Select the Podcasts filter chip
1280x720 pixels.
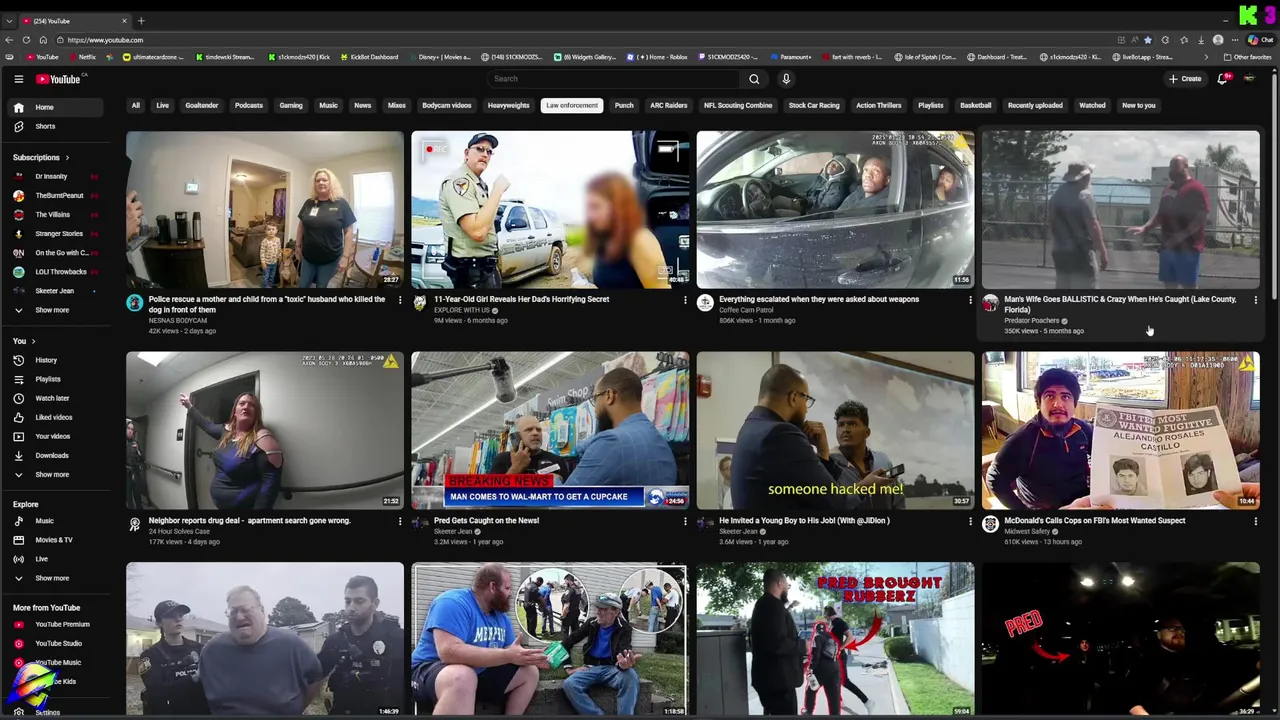[x=249, y=105]
